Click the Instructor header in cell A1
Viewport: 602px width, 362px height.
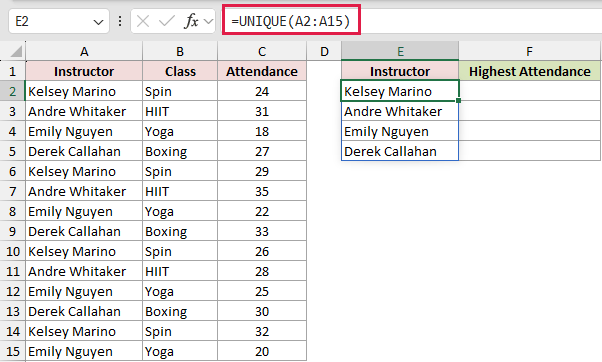[x=84, y=71]
